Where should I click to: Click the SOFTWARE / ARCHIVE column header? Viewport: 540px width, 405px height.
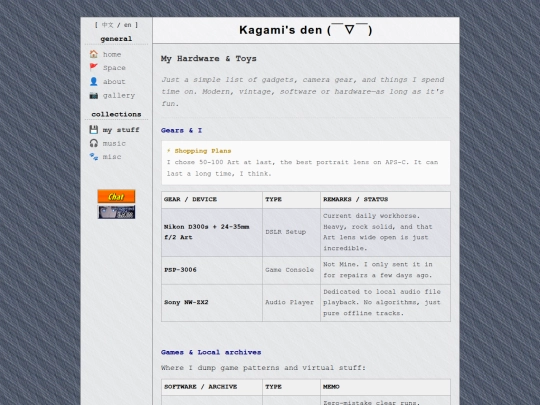pos(212,387)
